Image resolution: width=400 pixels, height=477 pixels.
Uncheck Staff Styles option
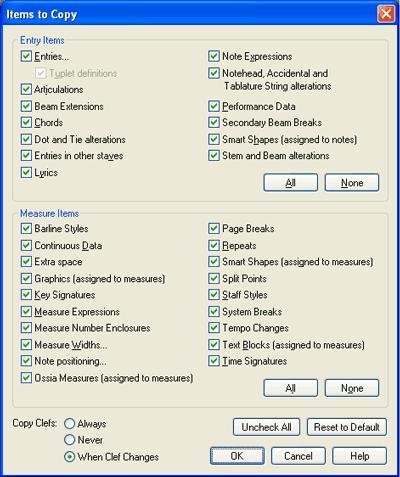point(214,295)
